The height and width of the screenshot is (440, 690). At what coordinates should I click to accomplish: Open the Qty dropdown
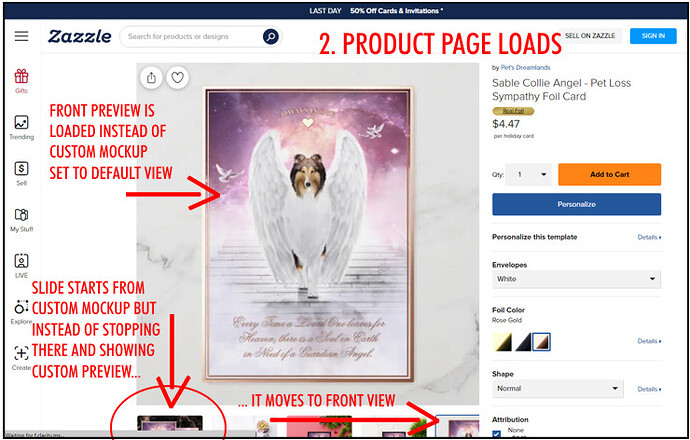528,174
